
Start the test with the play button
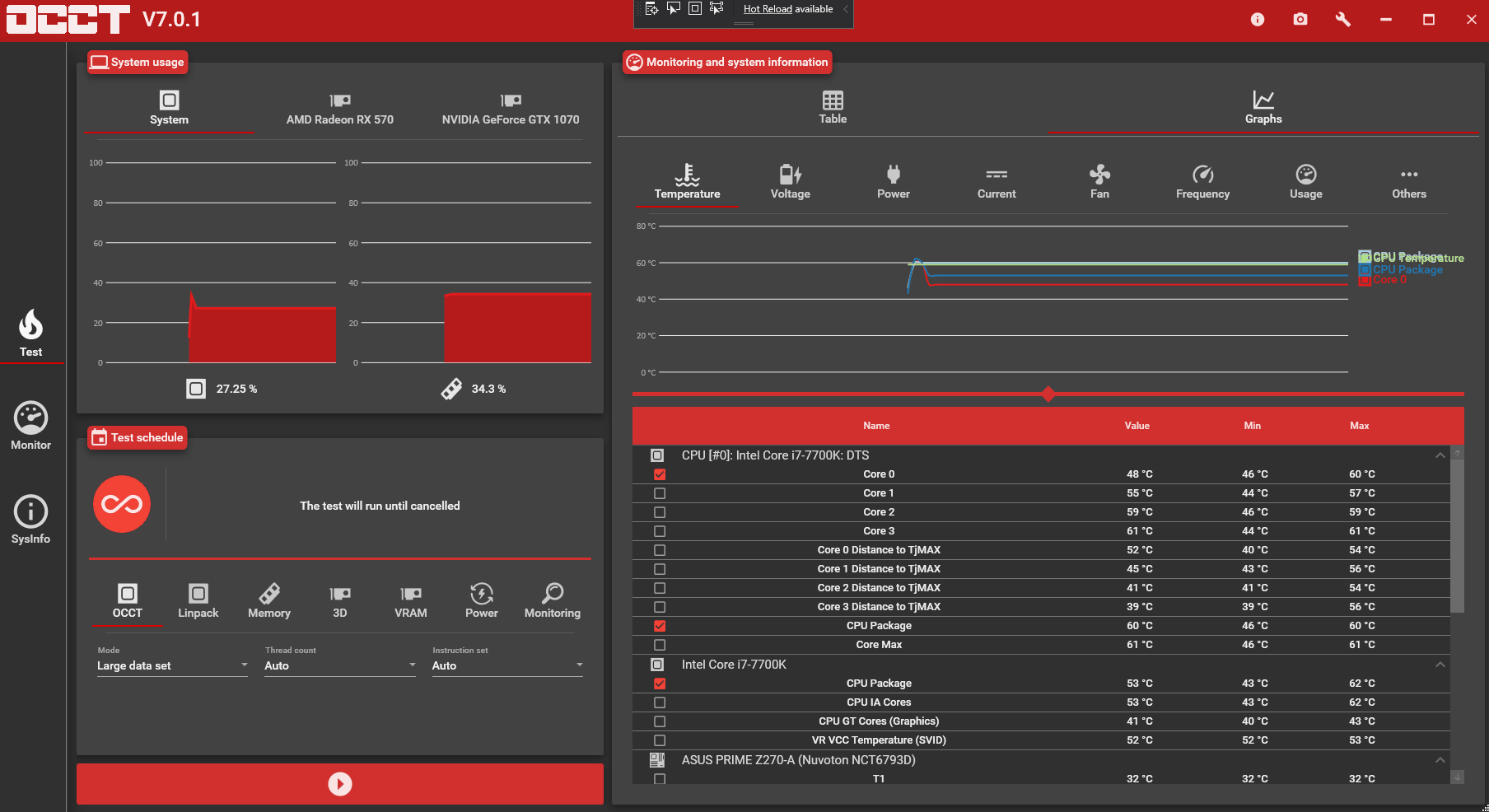(340, 784)
